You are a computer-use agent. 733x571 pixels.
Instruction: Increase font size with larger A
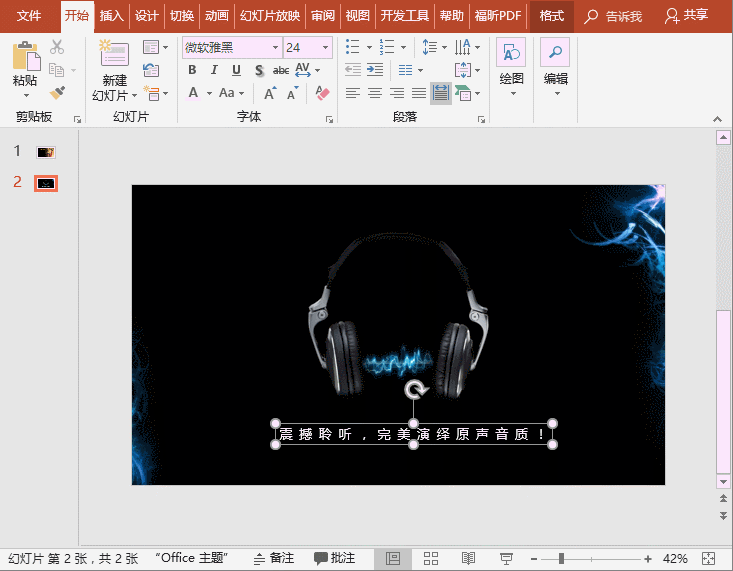coord(270,93)
